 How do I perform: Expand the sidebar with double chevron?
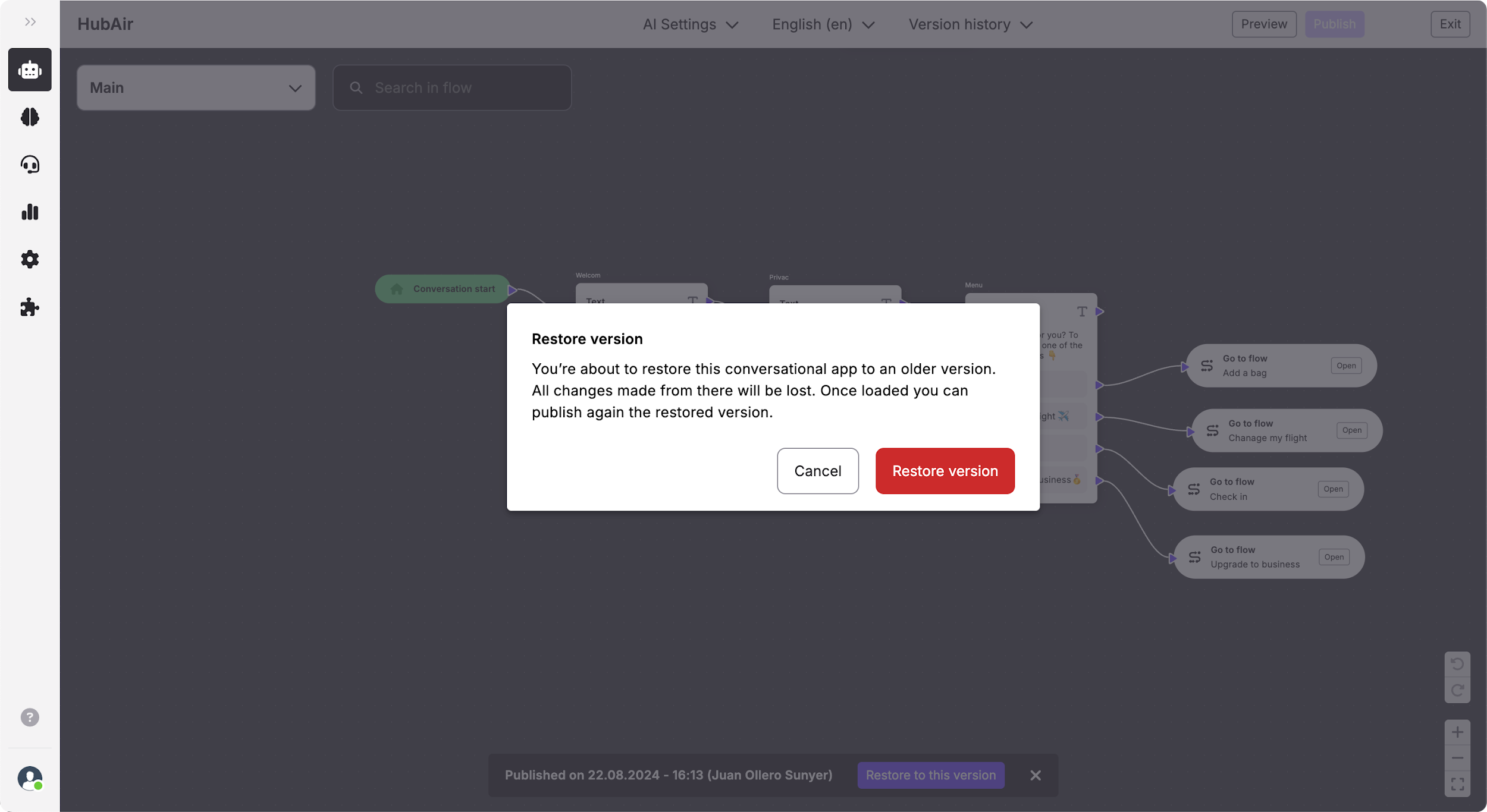(x=30, y=22)
